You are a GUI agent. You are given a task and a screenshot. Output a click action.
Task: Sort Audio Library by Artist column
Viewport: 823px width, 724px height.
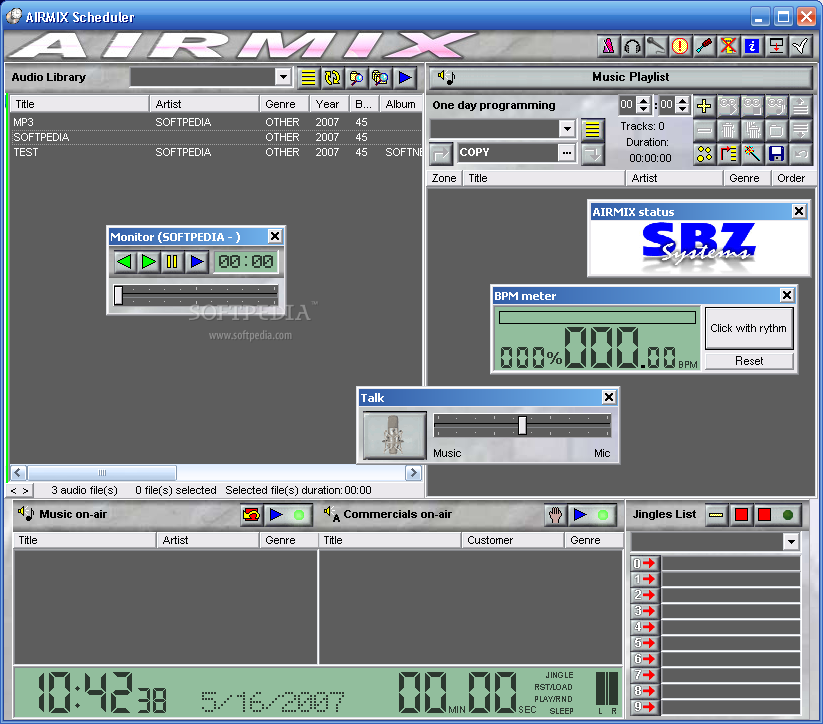click(x=204, y=104)
